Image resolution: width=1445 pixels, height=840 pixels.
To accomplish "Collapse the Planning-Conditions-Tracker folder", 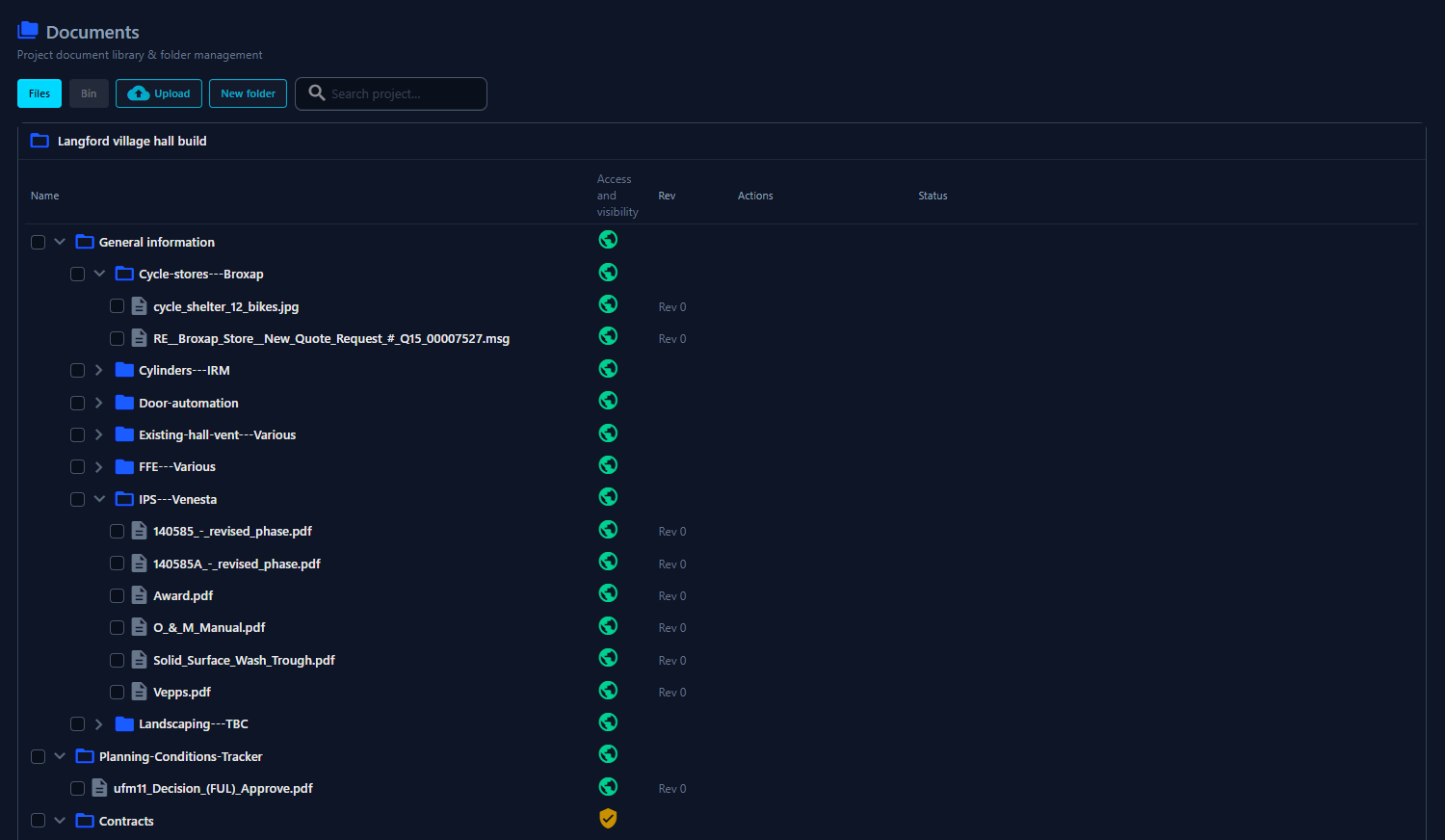I will (x=60, y=756).
